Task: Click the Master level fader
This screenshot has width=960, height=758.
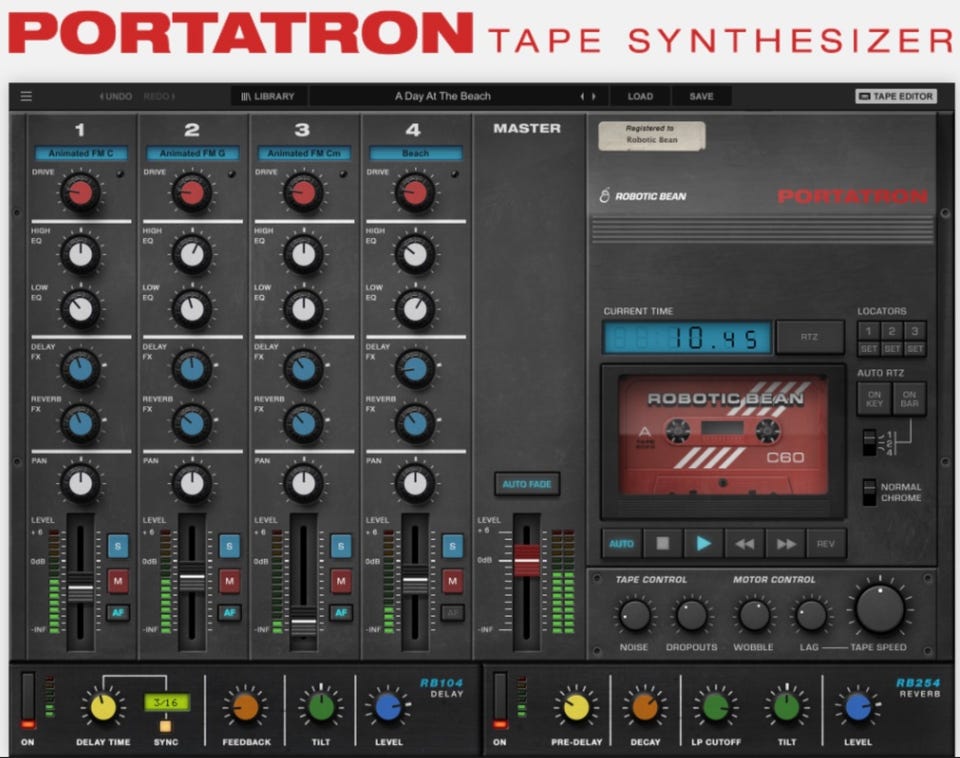Action: point(526,561)
